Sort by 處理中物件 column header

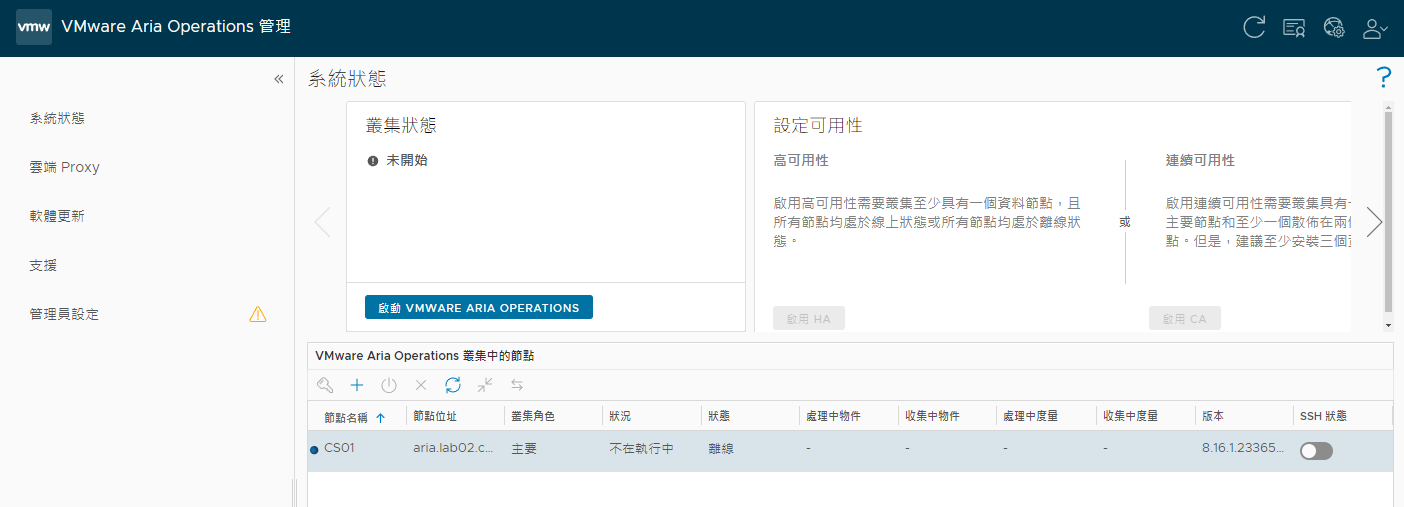pyautogui.click(x=833, y=416)
